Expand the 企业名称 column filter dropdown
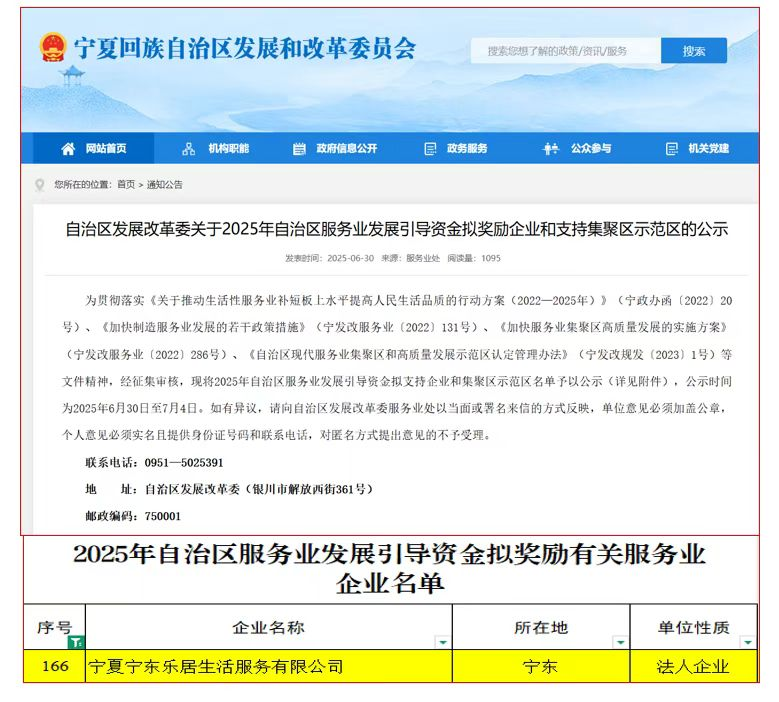This screenshot has height=702, width=779. [x=442, y=641]
